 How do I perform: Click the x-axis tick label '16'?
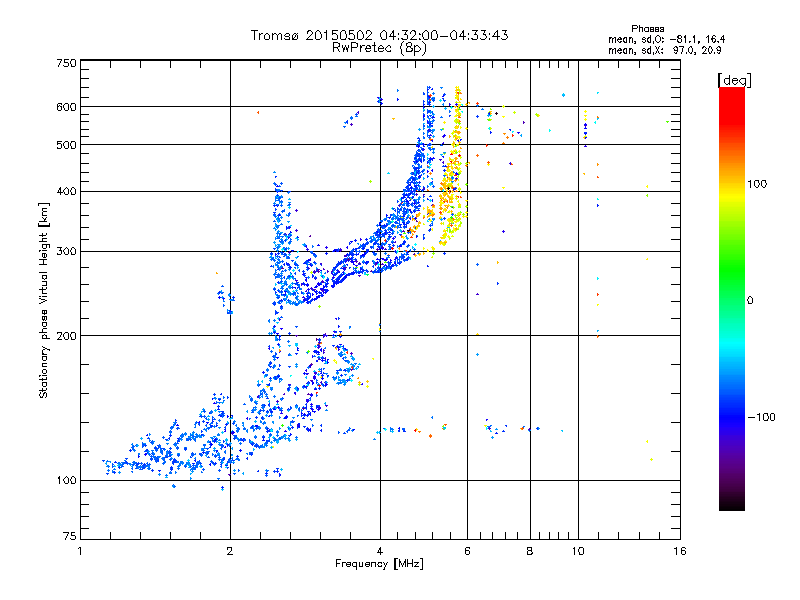680,551
